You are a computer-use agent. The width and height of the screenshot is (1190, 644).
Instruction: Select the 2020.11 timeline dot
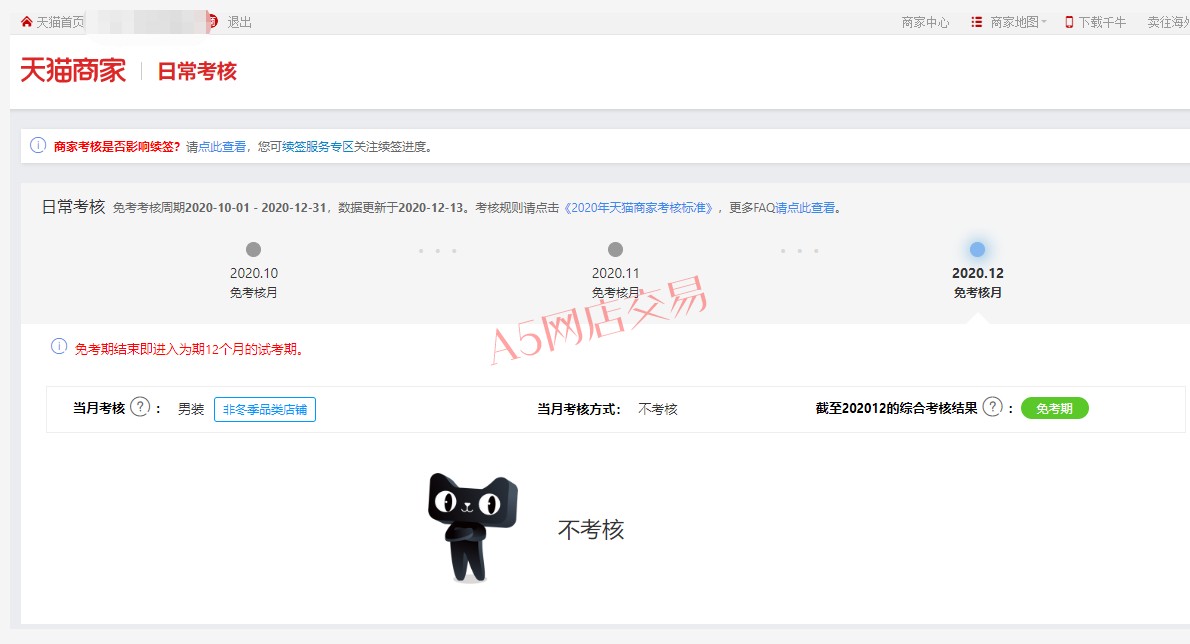[x=615, y=250]
